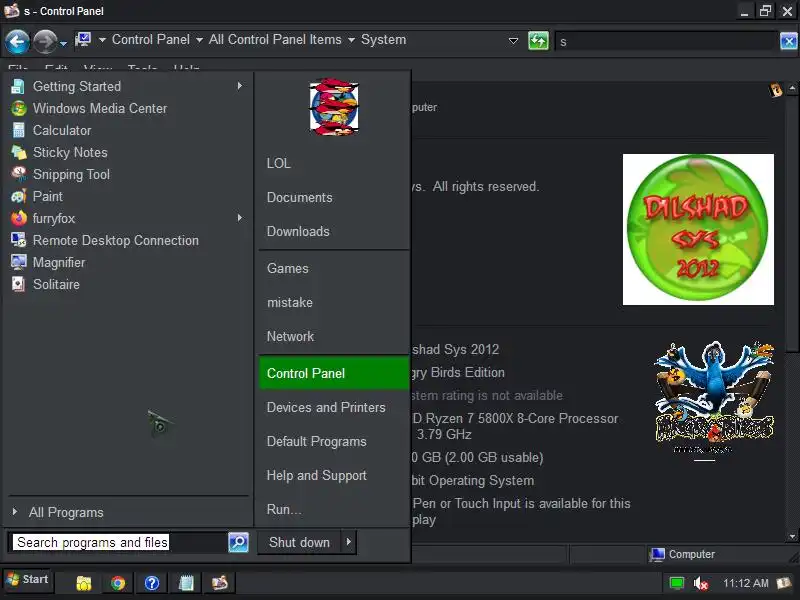Image resolution: width=800 pixels, height=600 pixels.
Task: Click the help icon in System window
Action: [776, 90]
